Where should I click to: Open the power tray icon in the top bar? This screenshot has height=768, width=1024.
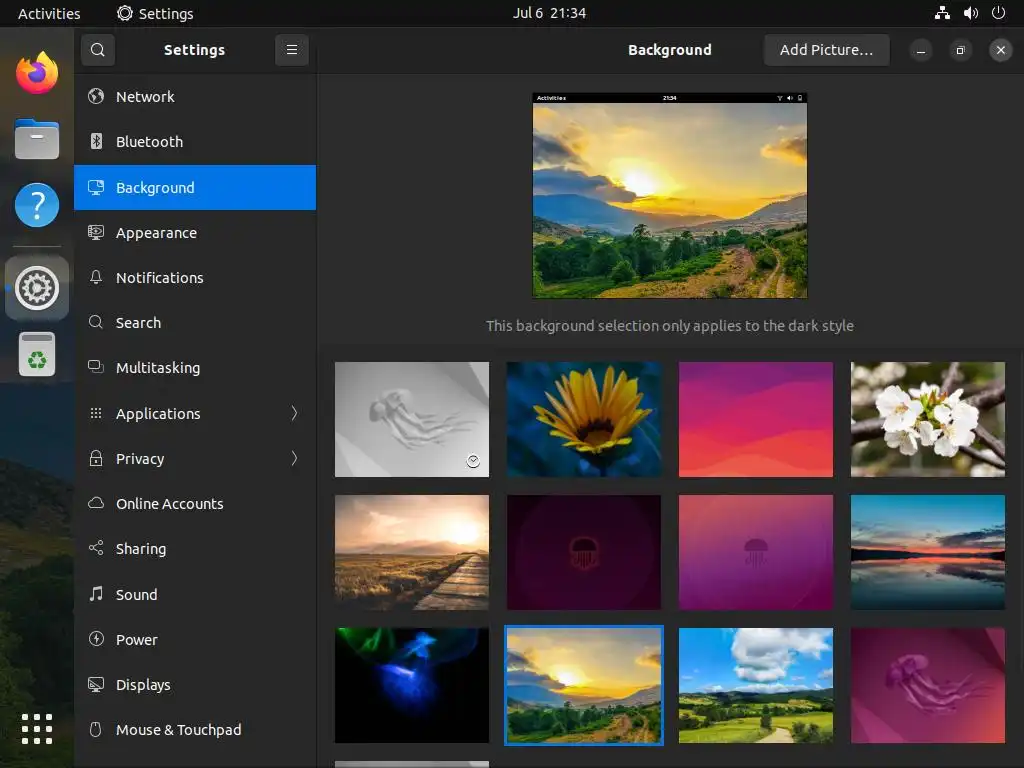coord(999,13)
